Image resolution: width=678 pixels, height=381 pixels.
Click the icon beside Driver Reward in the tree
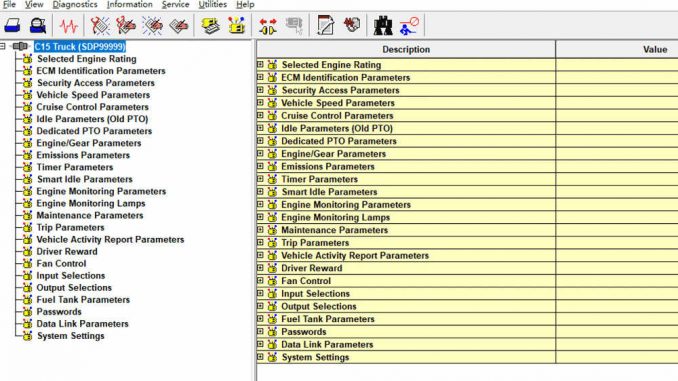click(x=27, y=251)
